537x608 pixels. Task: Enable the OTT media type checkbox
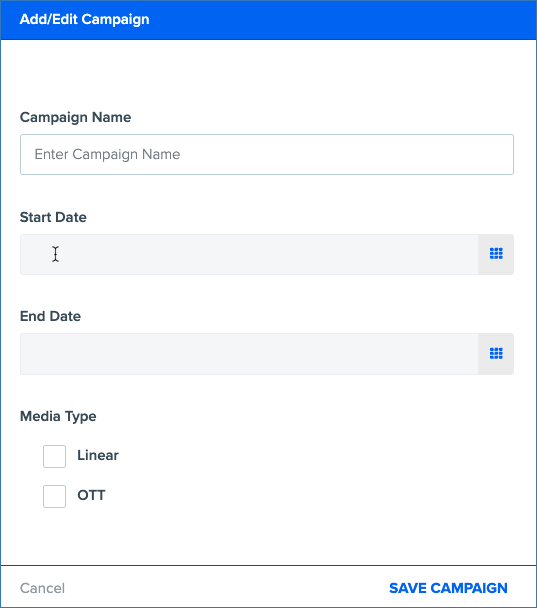[54, 496]
